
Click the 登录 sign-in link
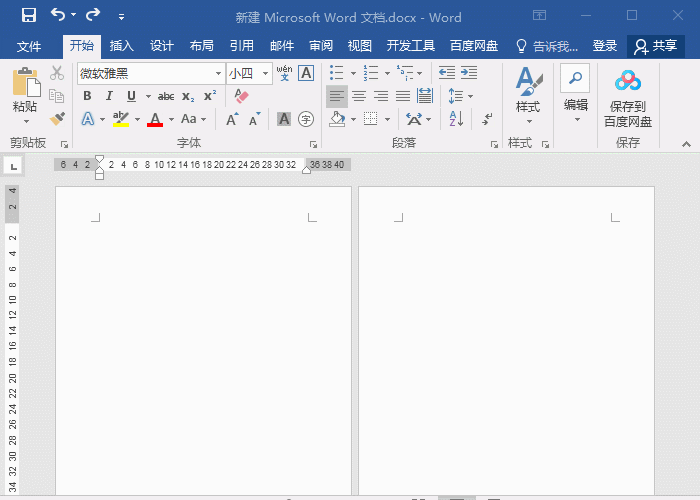coord(605,46)
